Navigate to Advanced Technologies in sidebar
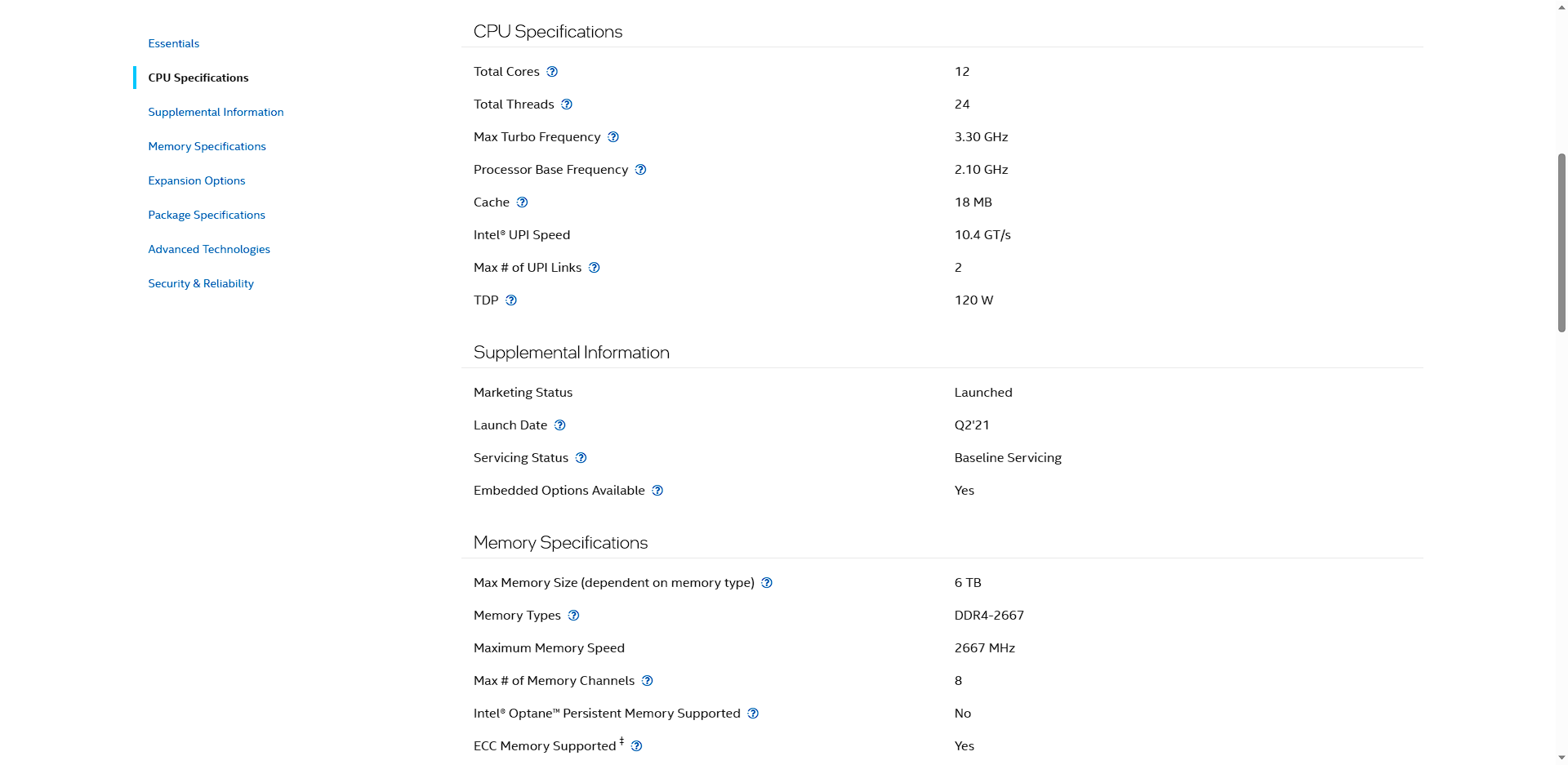1568x765 pixels. tap(209, 249)
